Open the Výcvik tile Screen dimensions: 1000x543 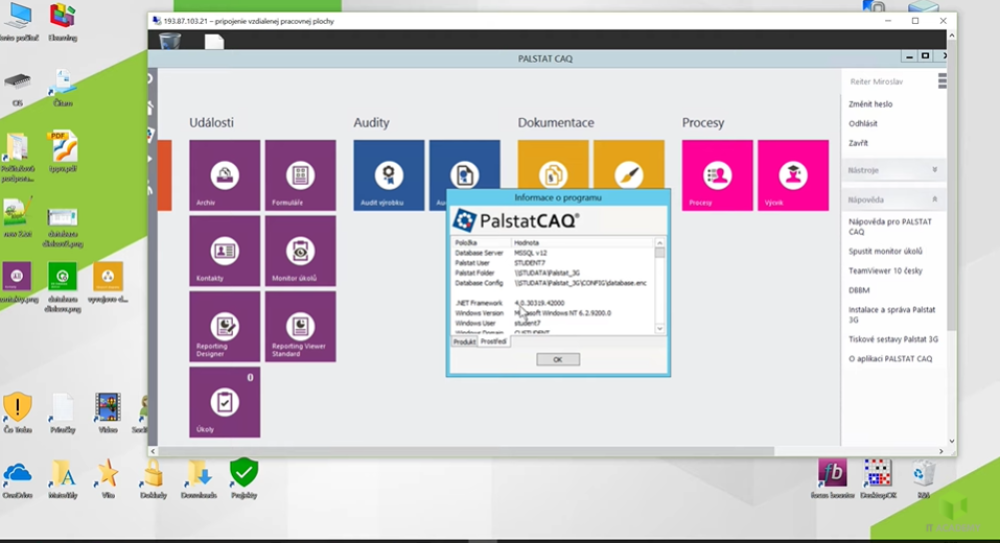pos(793,175)
